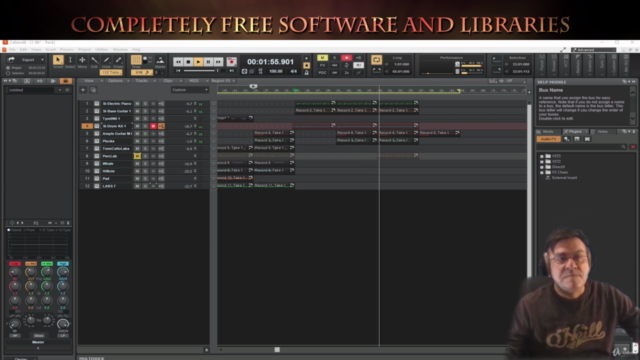Activate the Edit tool
The width and height of the screenshot is (640, 360).
click(x=94, y=60)
